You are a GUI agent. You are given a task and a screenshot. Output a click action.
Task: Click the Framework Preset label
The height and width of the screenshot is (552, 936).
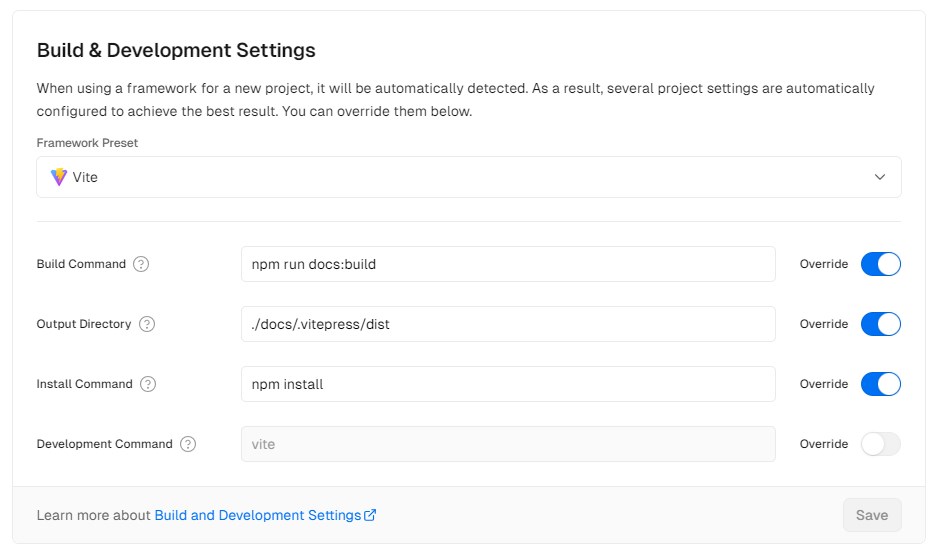point(87,143)
